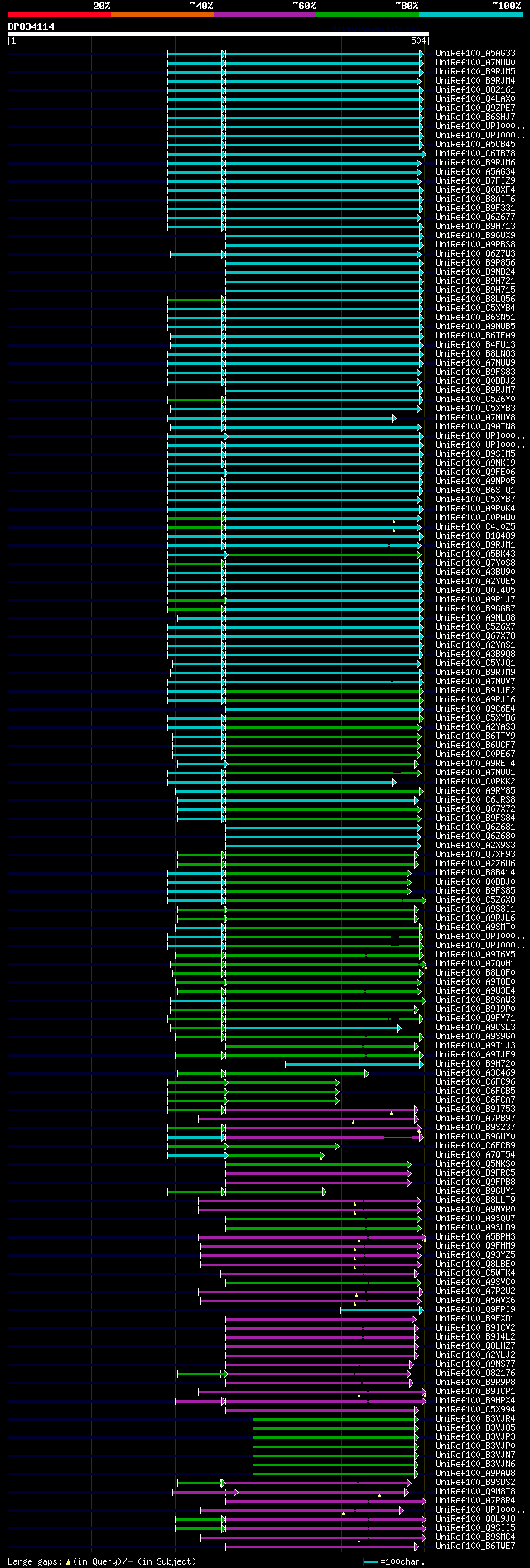Viewport: 530px width, 1568px height.
Task: Click the white query ruler bar
Action: pos(218,34)
